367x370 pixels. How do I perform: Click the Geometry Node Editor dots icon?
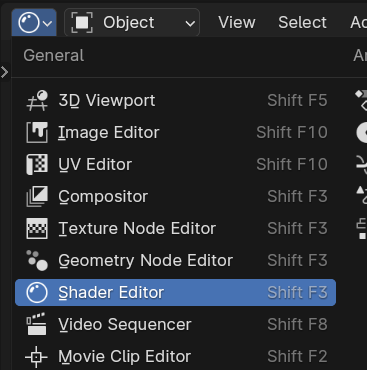[x=37, y=260]
